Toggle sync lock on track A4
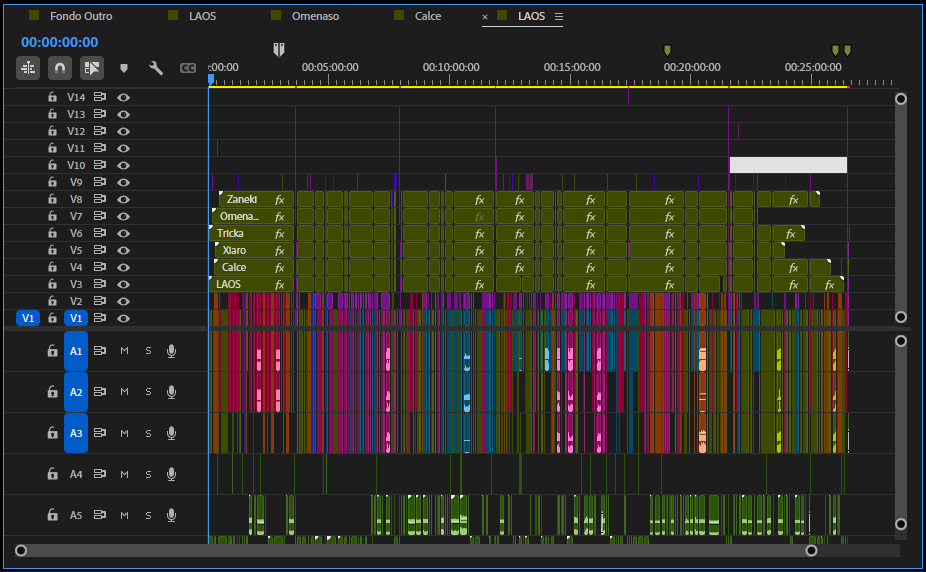 pos(100,473)
